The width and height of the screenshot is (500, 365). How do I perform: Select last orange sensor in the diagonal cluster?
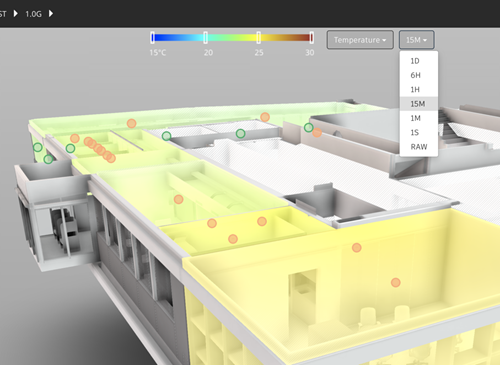tap(111, 158)
